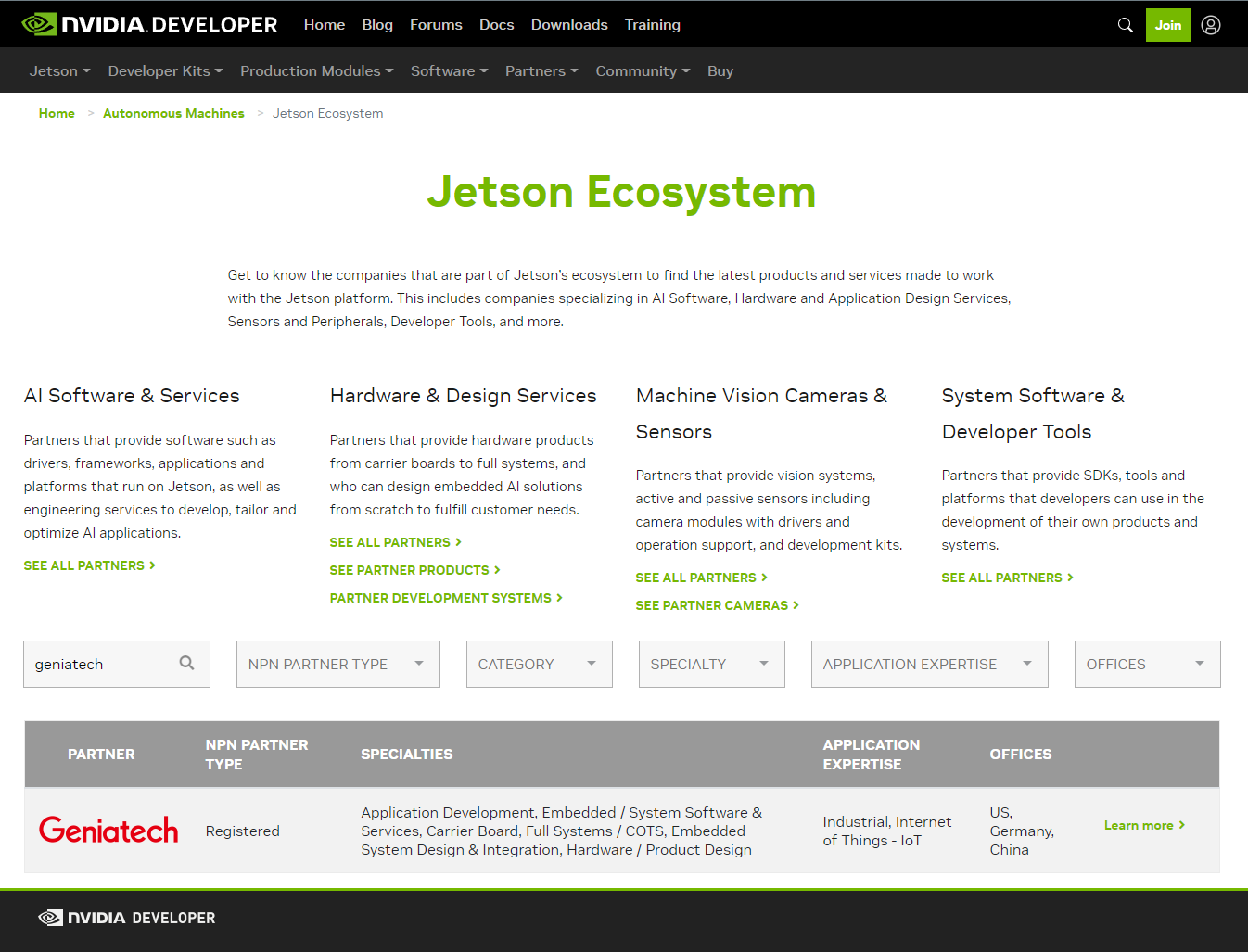The width and height of the screenshot is (1248, 952).
Task: Click the Jetson Ecosystem breadcrumb text
Action: point(327,113)
